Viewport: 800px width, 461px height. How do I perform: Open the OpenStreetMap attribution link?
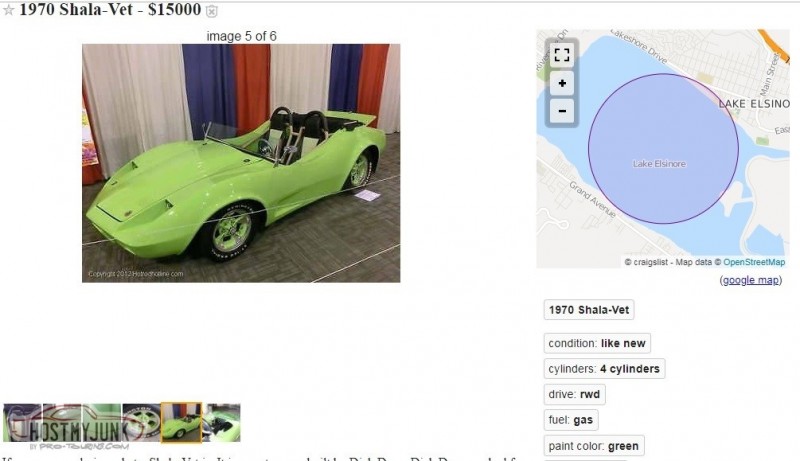point(754,262)
